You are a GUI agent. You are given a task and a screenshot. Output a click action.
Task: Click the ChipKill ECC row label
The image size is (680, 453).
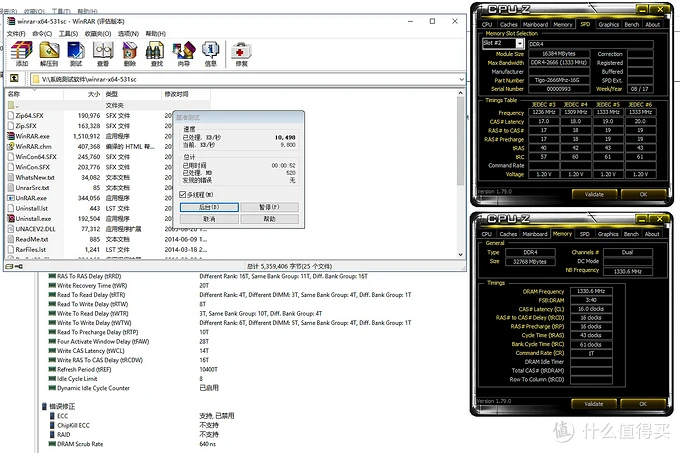pos(73,425)
